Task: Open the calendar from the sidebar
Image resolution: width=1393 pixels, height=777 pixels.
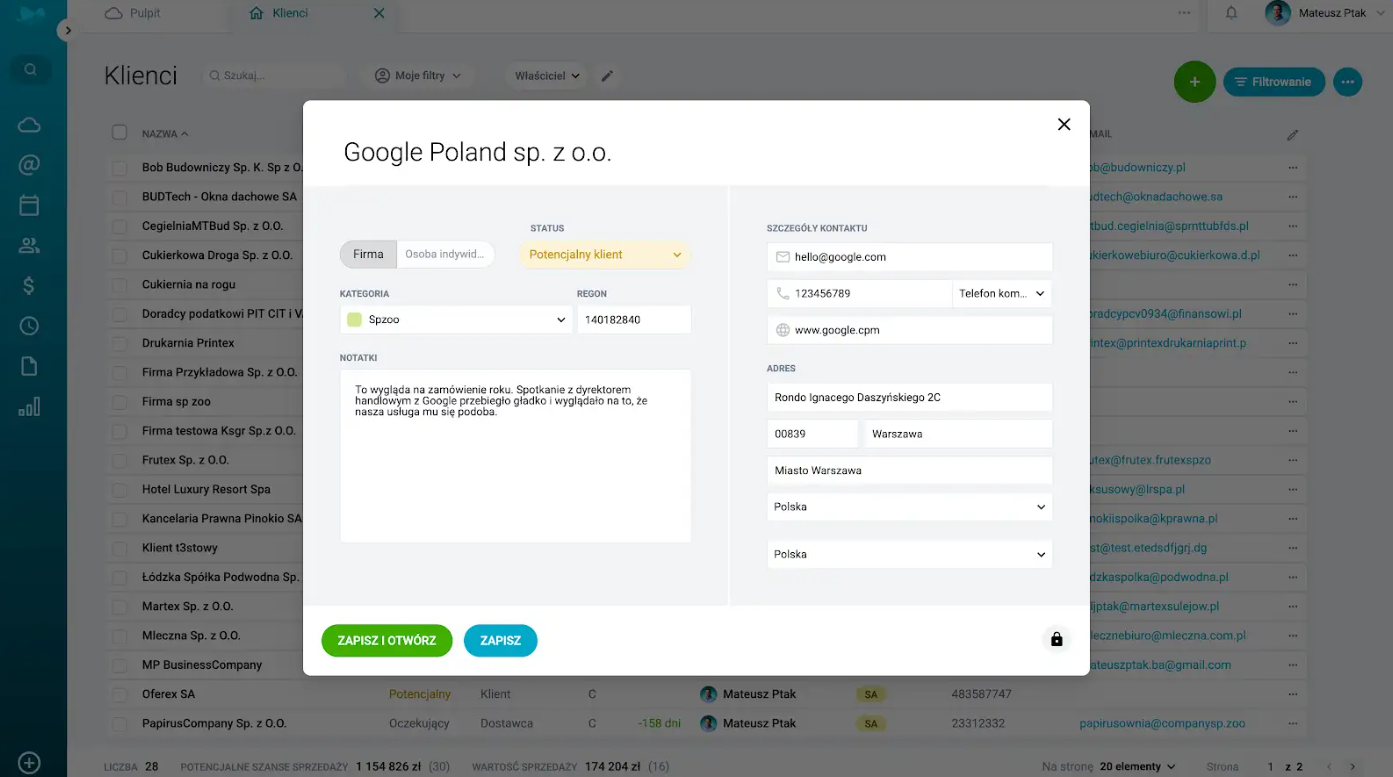Action: tap(29, 205)
